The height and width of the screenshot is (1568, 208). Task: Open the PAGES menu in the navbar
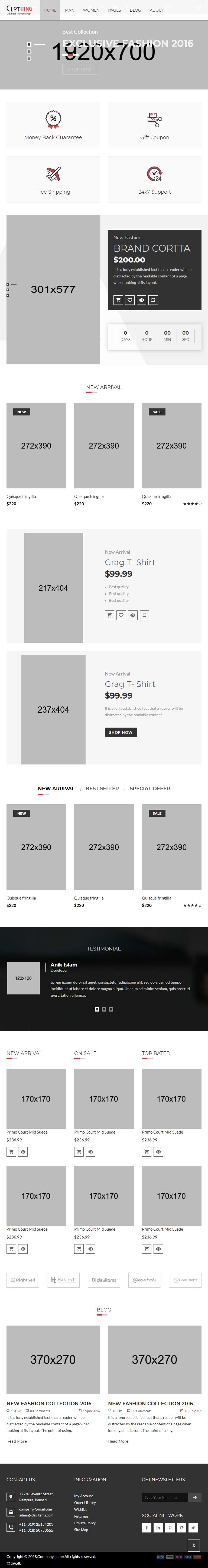pyautogui.click(x=114, y=10)
